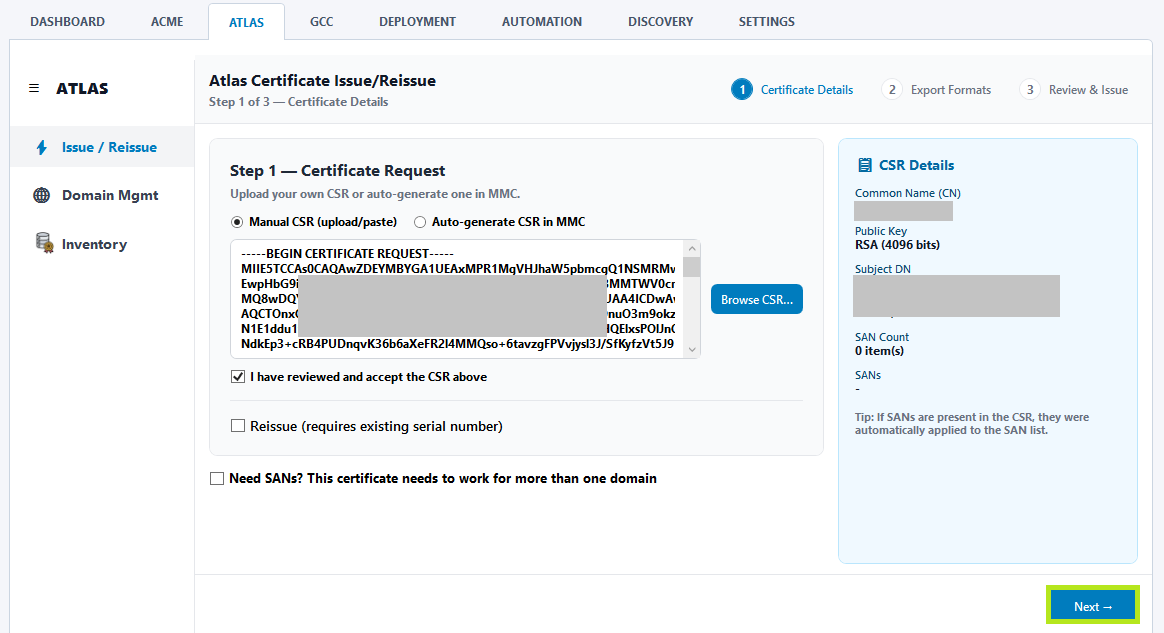This screenshot has width=1164, height=633.
Task: Click the SAN Count label
Action: [x=882, y=337]
